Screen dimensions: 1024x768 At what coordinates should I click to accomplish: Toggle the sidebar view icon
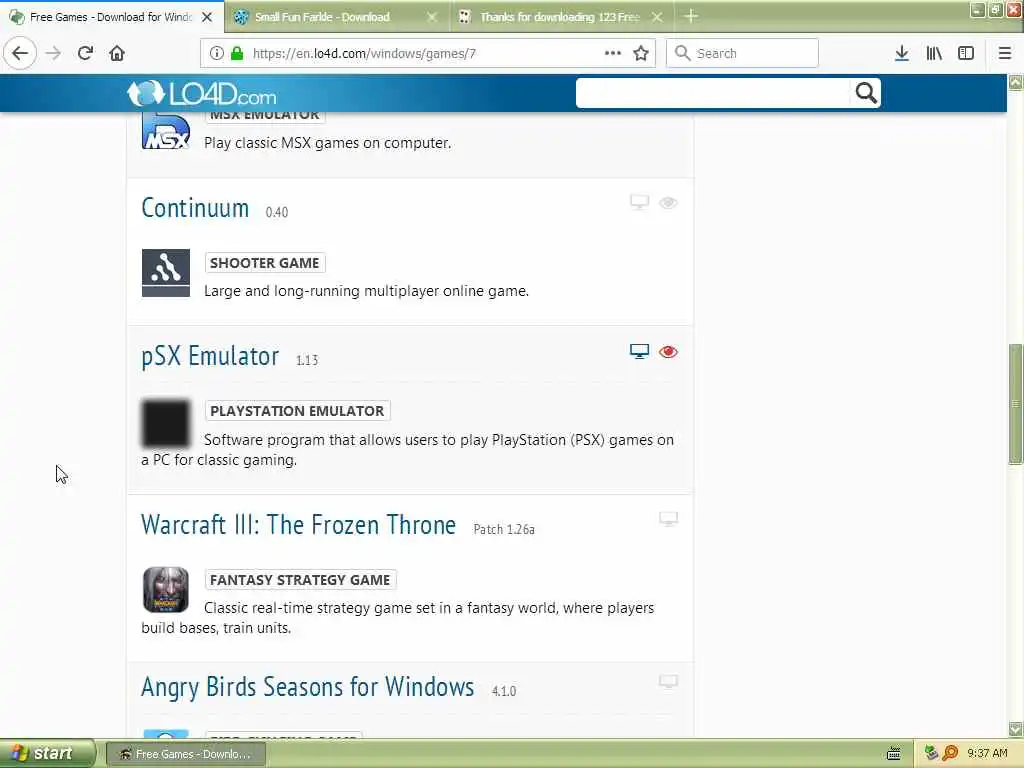tap(966, 53)
